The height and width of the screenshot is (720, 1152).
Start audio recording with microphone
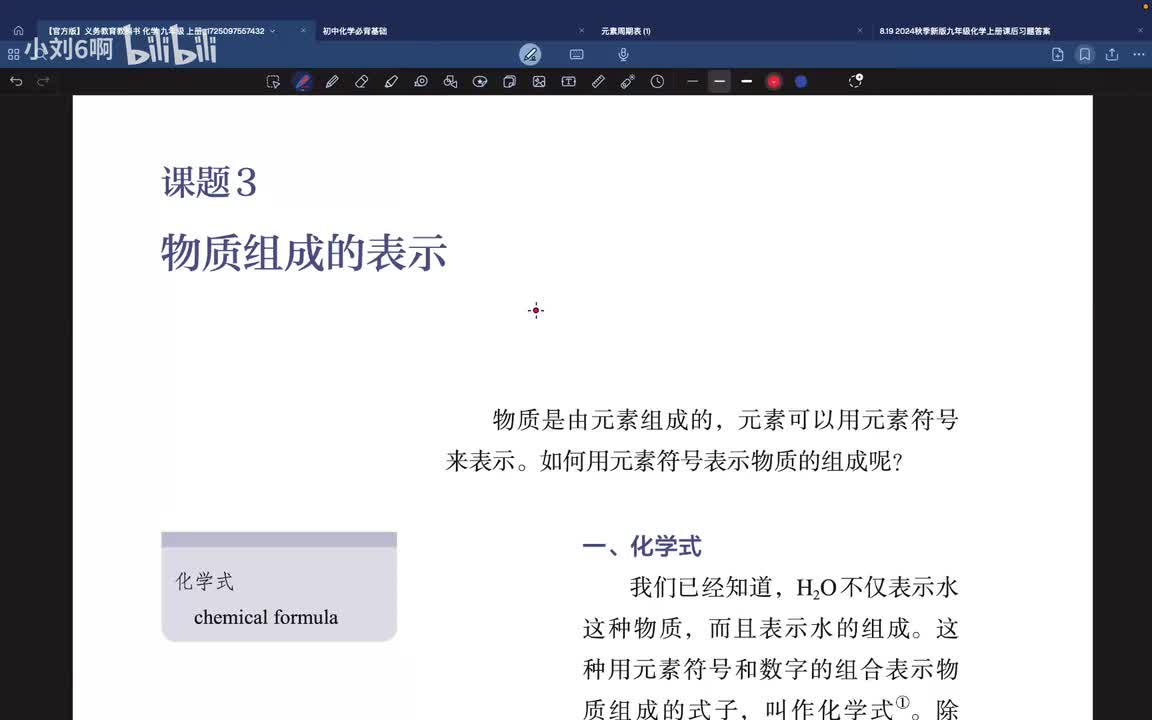623,54
